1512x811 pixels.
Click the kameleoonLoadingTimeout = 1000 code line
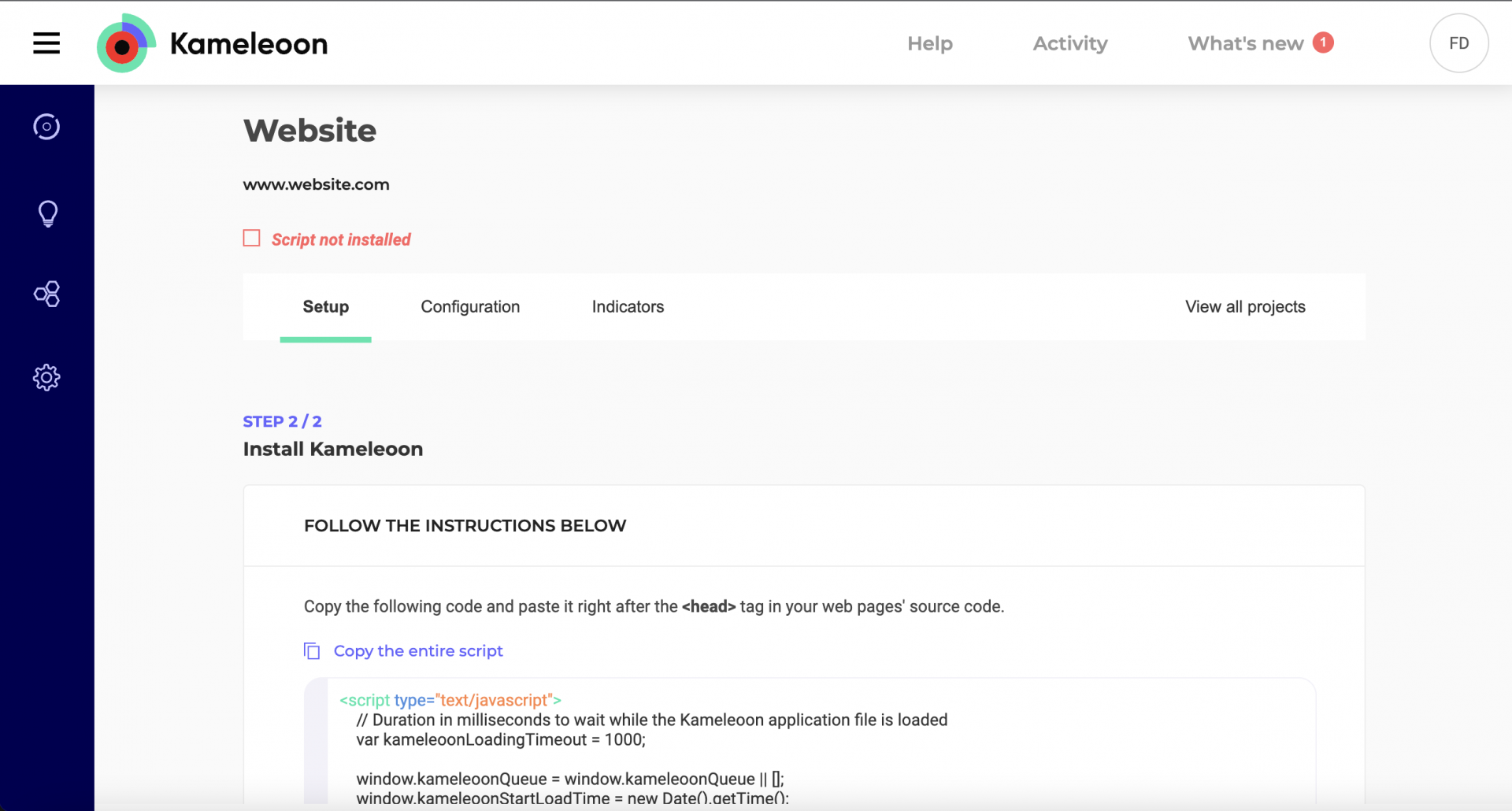click(501, 740)
